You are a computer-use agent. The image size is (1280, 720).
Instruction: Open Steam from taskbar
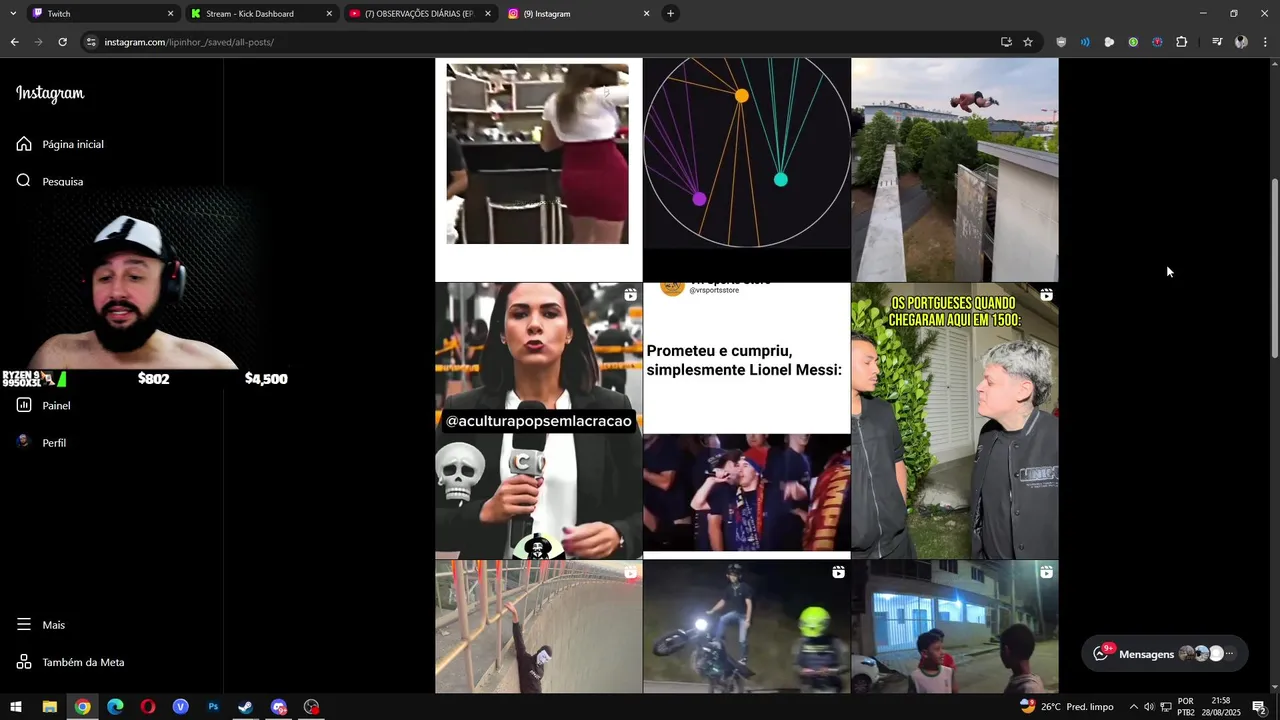pos(246,707)
